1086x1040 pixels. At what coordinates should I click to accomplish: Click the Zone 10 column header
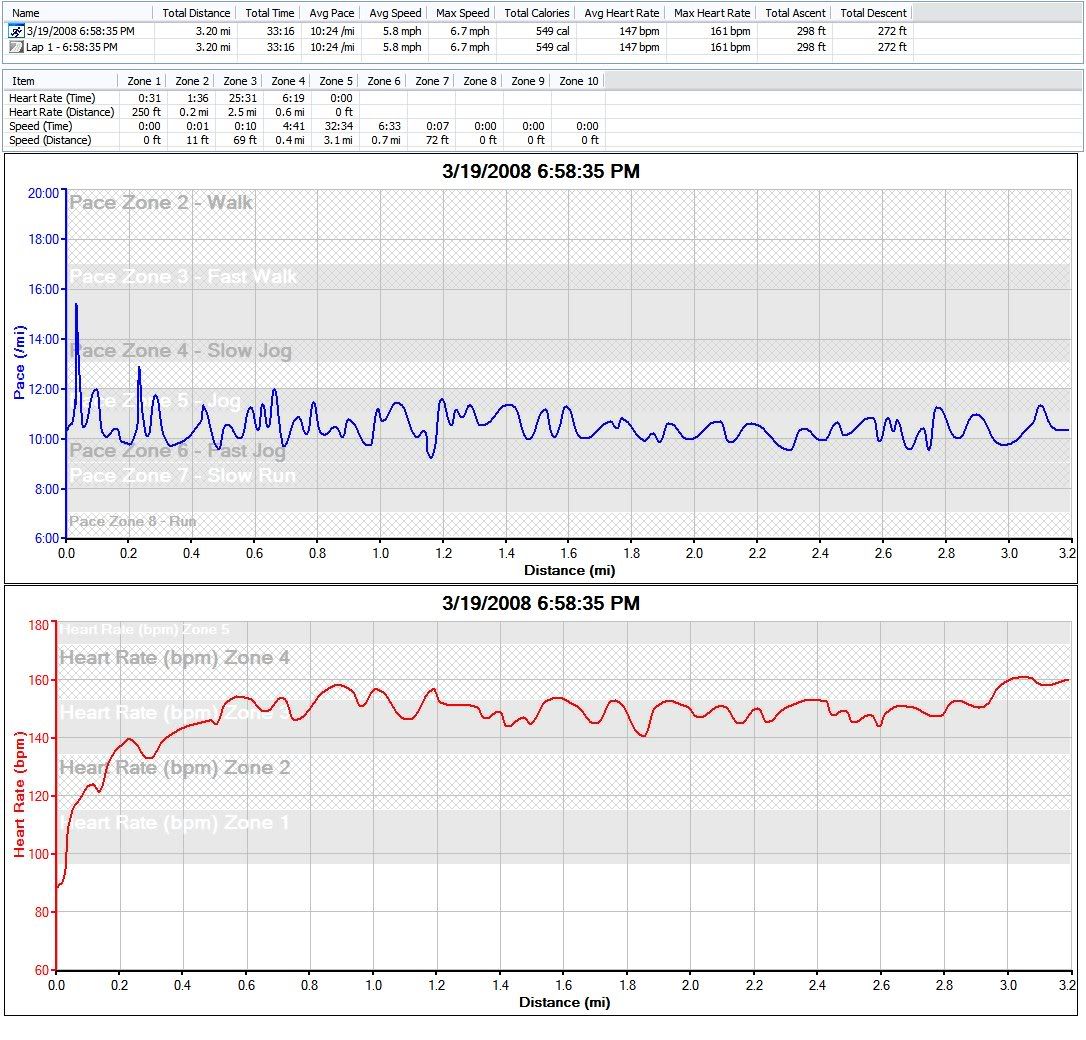point(579,81)
